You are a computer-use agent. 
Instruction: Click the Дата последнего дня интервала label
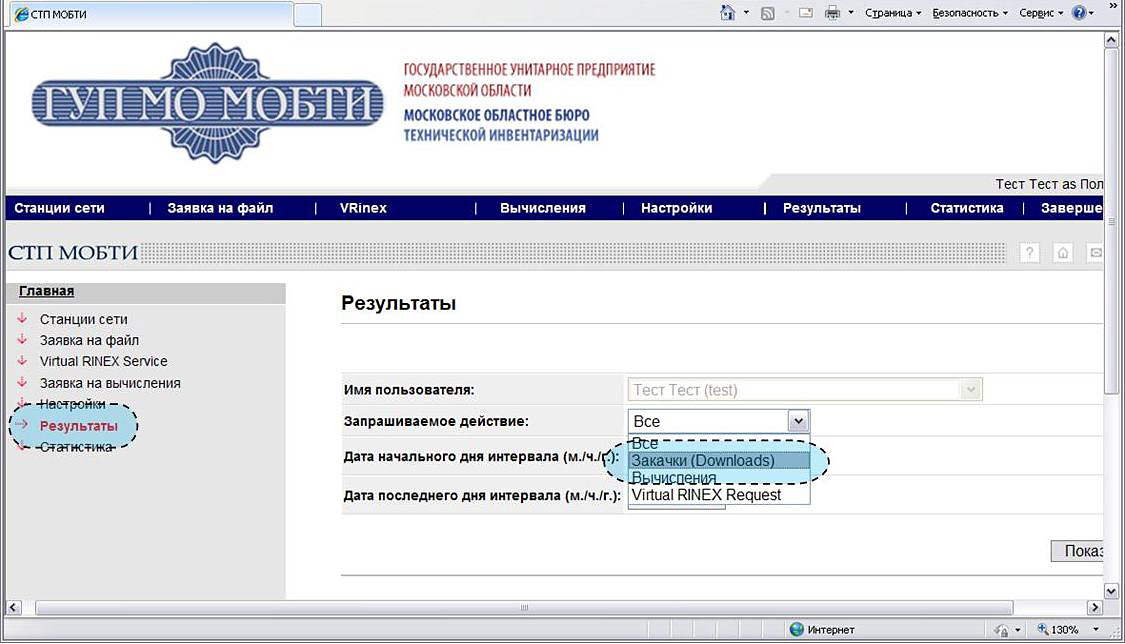coord(482,495)
